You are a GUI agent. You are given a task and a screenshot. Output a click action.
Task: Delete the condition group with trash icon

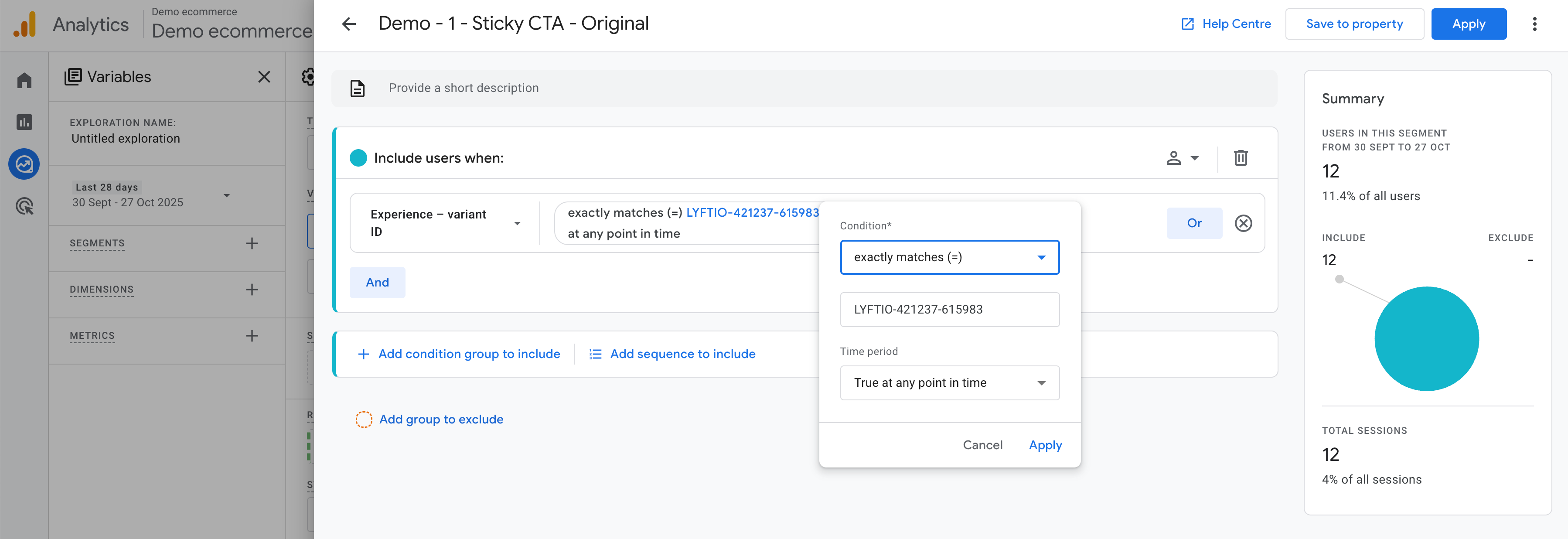pos(1240,158)
